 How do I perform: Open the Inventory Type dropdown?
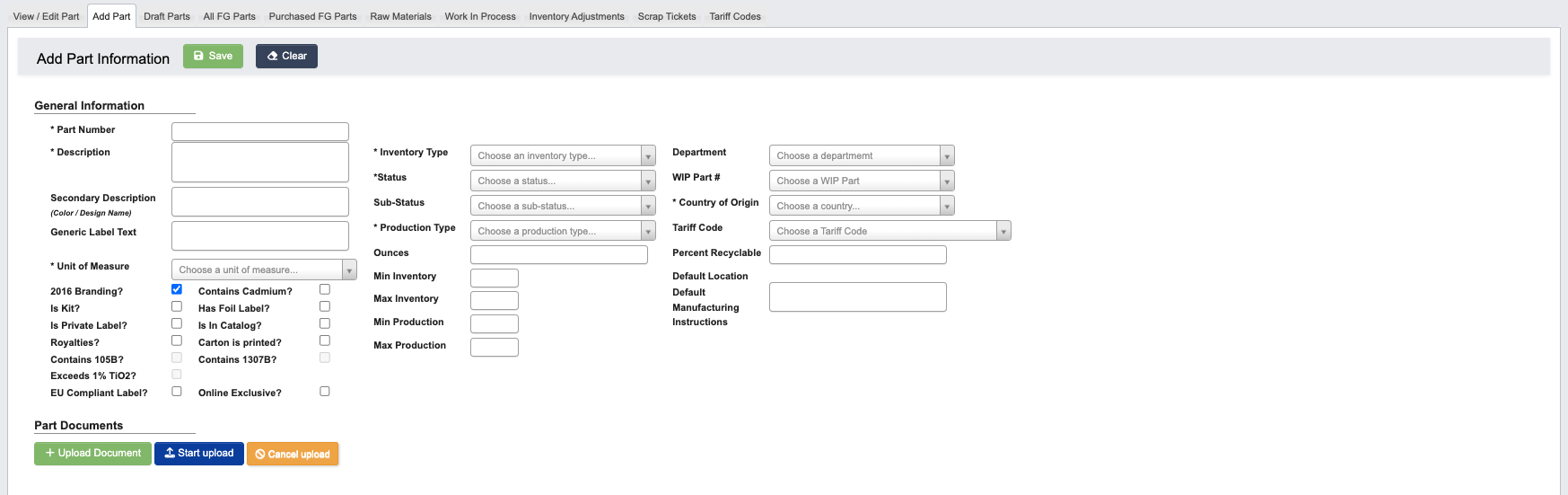(x=563, y=155)
